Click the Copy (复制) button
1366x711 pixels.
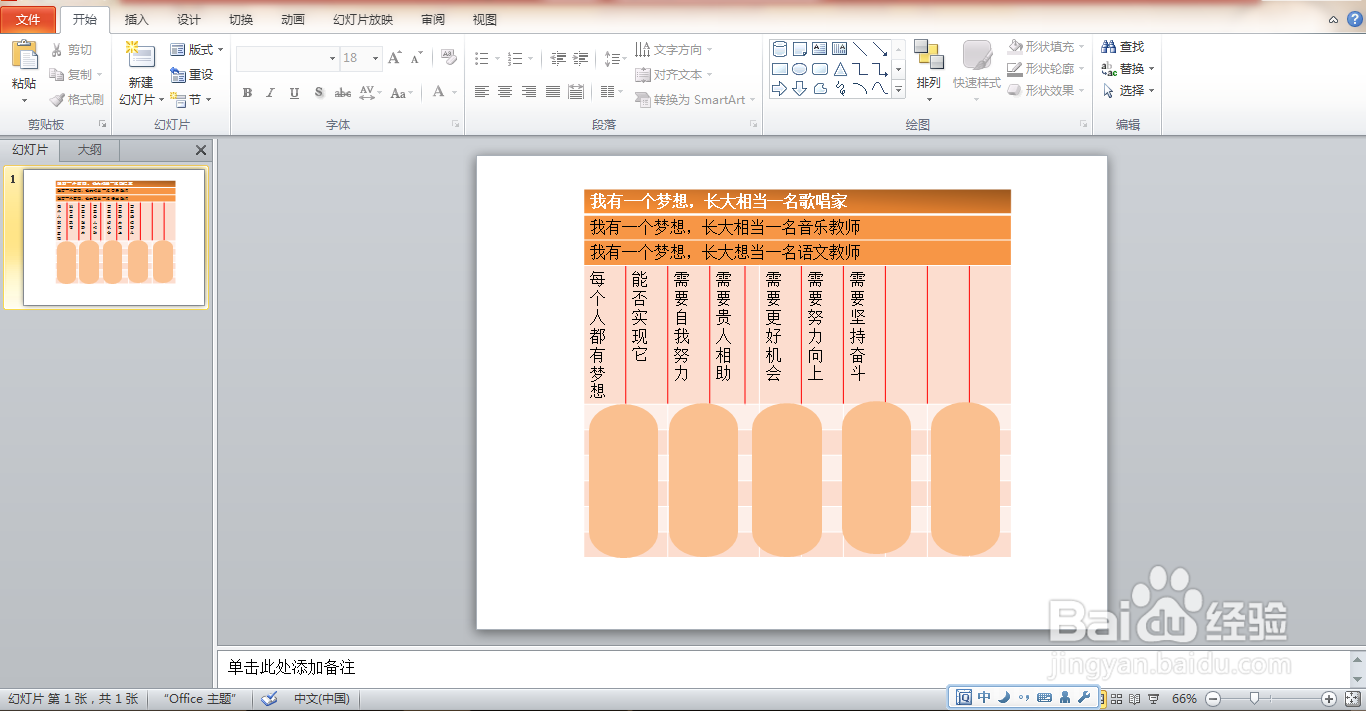(76, 75)
